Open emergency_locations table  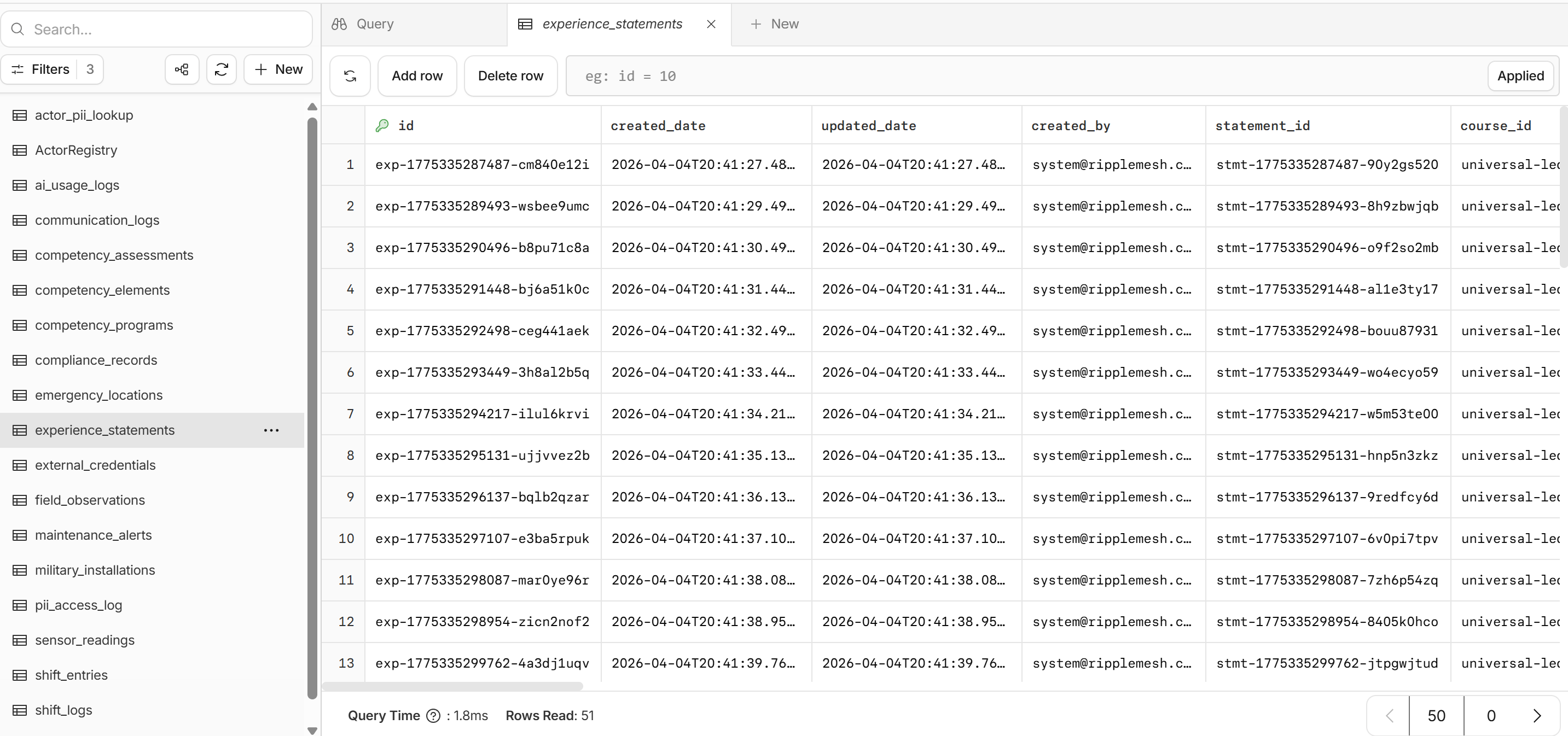point(152,395)
